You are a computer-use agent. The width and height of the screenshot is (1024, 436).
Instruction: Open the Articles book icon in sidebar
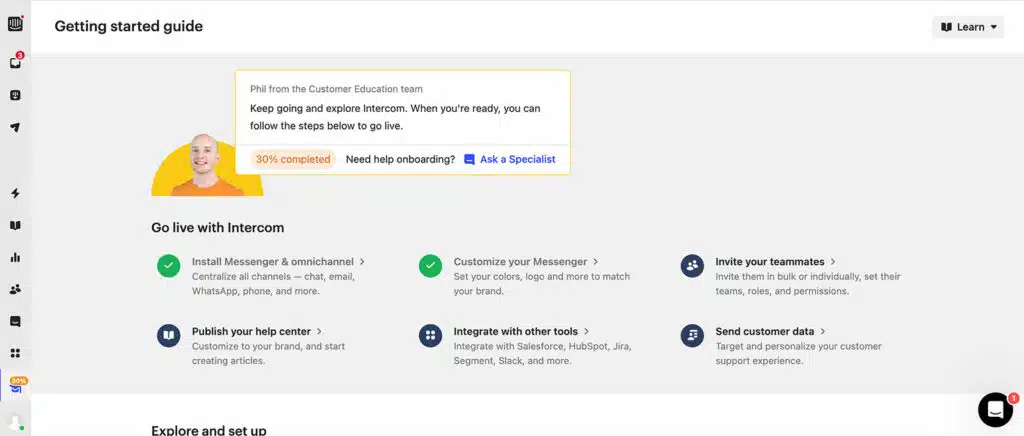(15, 226)
